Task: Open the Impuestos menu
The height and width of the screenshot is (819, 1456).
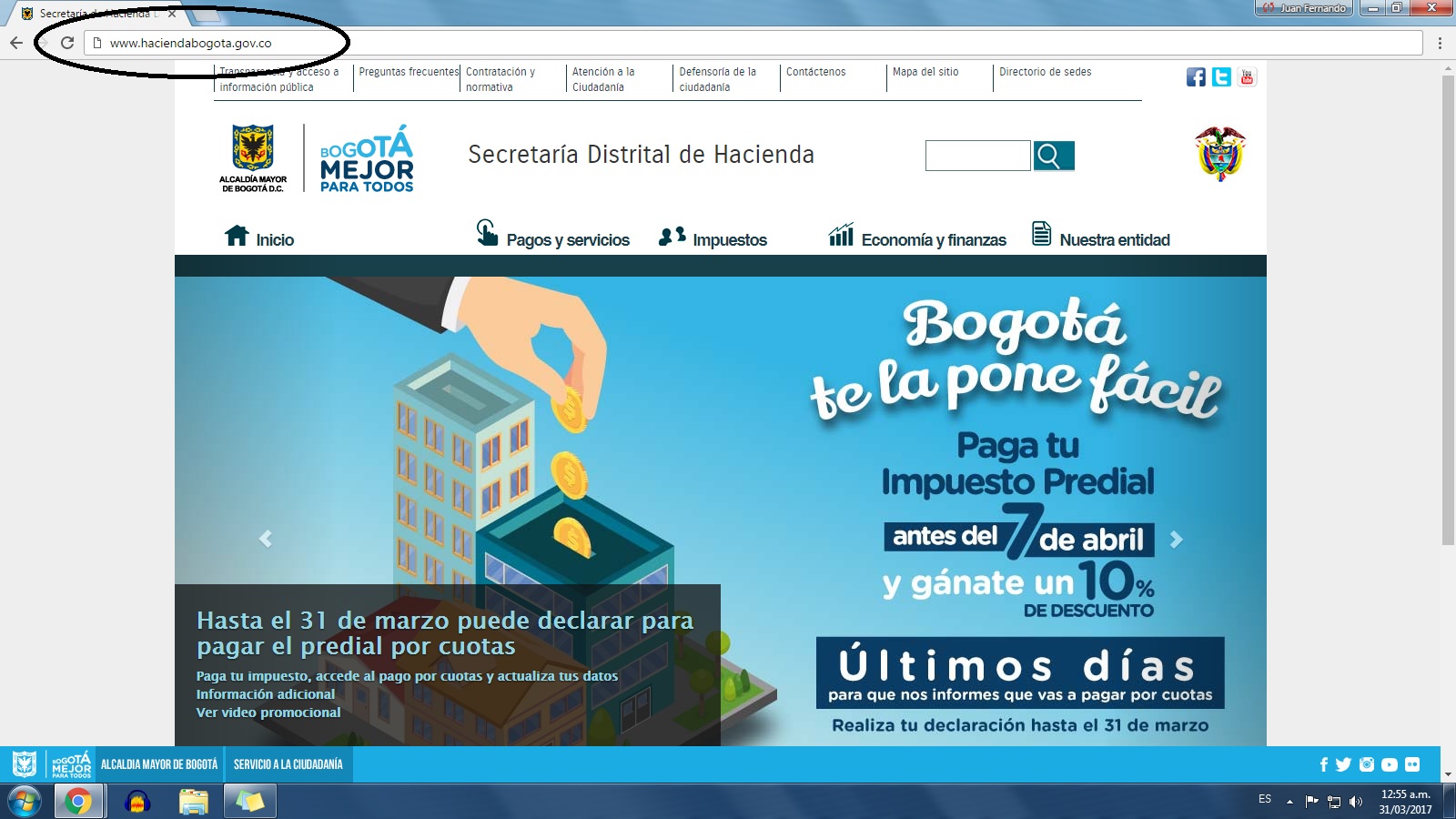Action: [x=730, y=240]
